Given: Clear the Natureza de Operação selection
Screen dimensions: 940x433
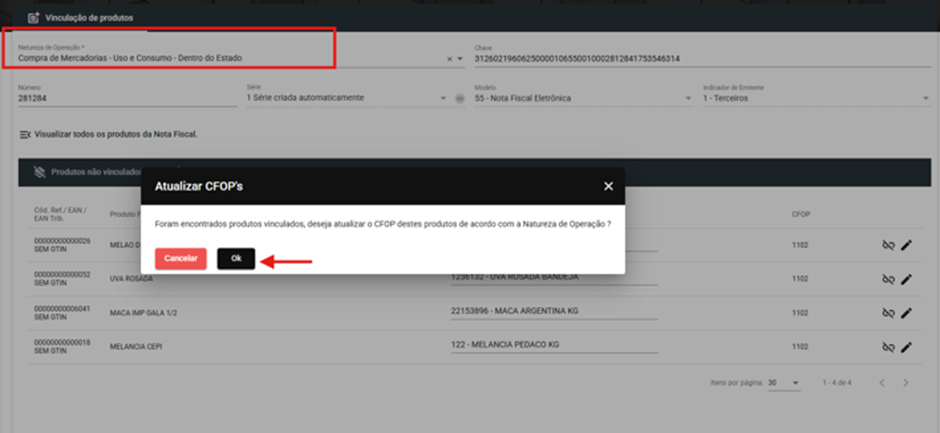Looking at the screenshot, I should 450,59.
